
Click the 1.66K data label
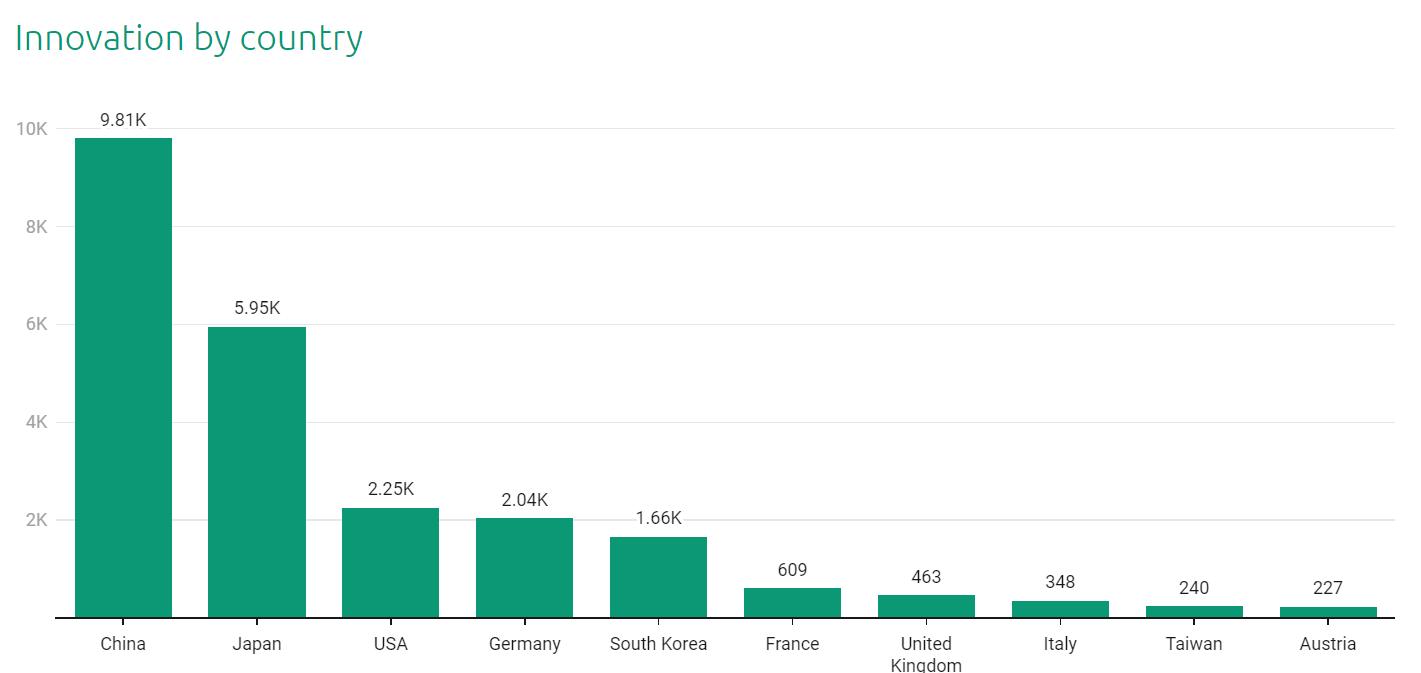(x=658, y=518)
